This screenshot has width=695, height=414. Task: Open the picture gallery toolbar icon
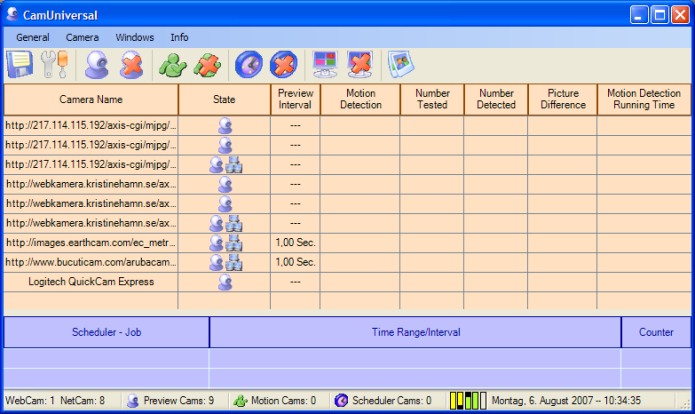coord(400,65)
